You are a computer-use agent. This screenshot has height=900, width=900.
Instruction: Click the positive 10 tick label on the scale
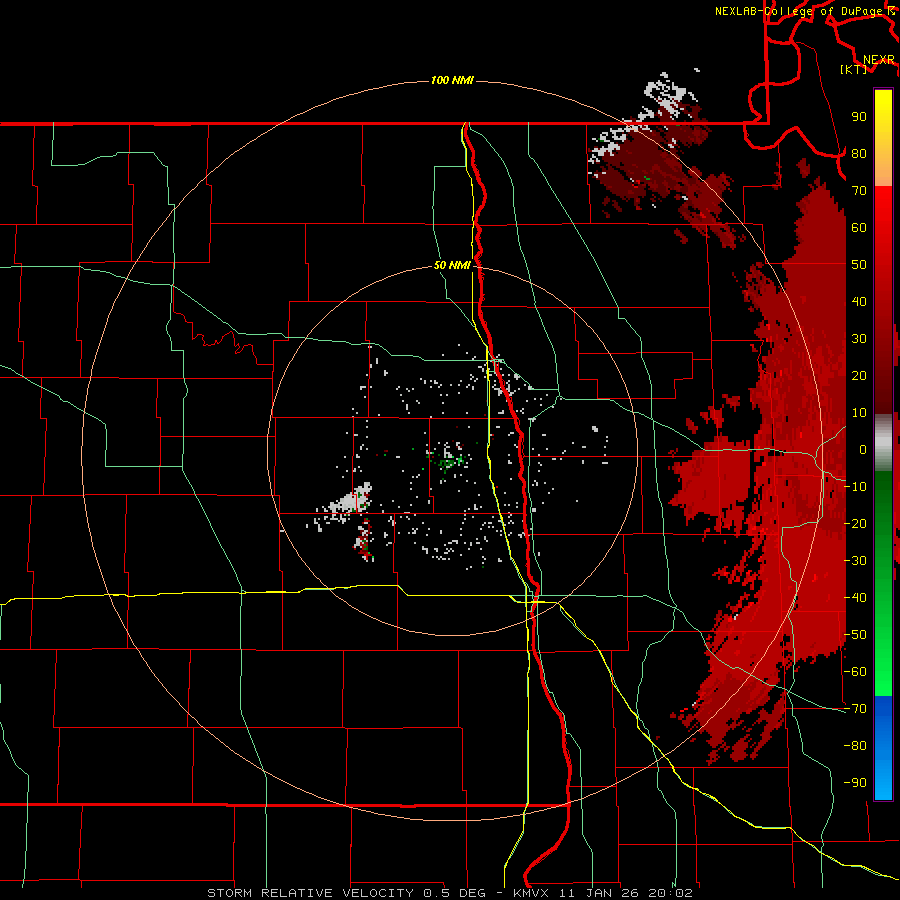coord(859,413)
